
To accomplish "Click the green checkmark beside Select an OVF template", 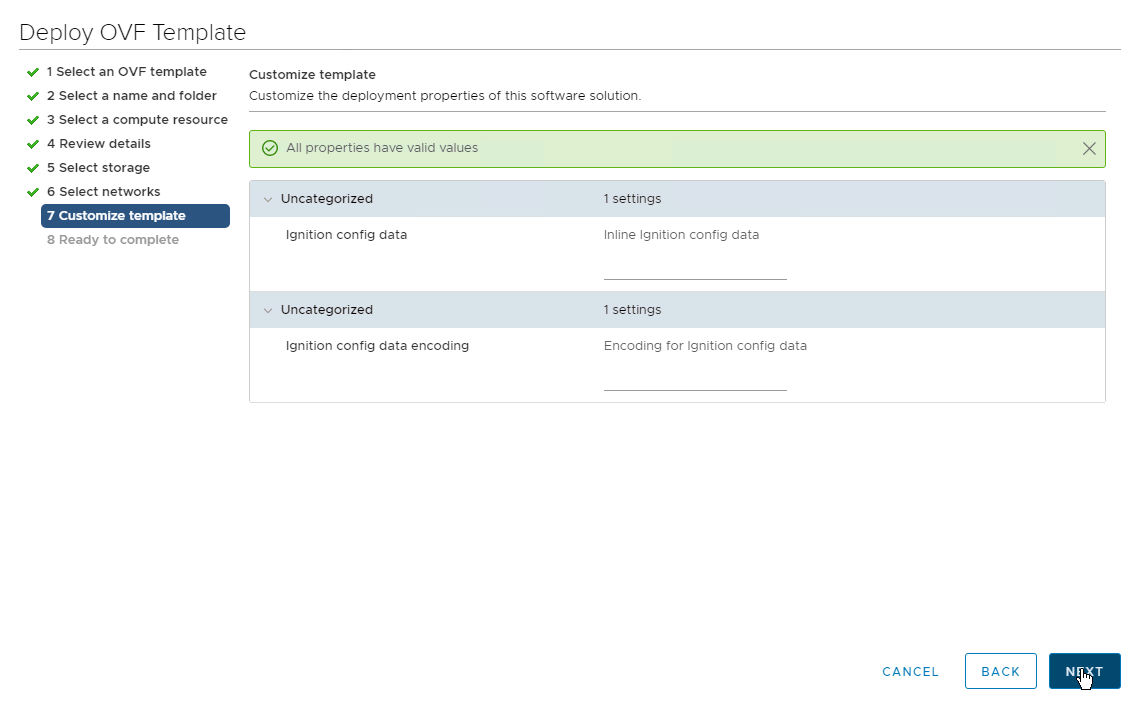I will pyautogui.click(x=33, y=72).
